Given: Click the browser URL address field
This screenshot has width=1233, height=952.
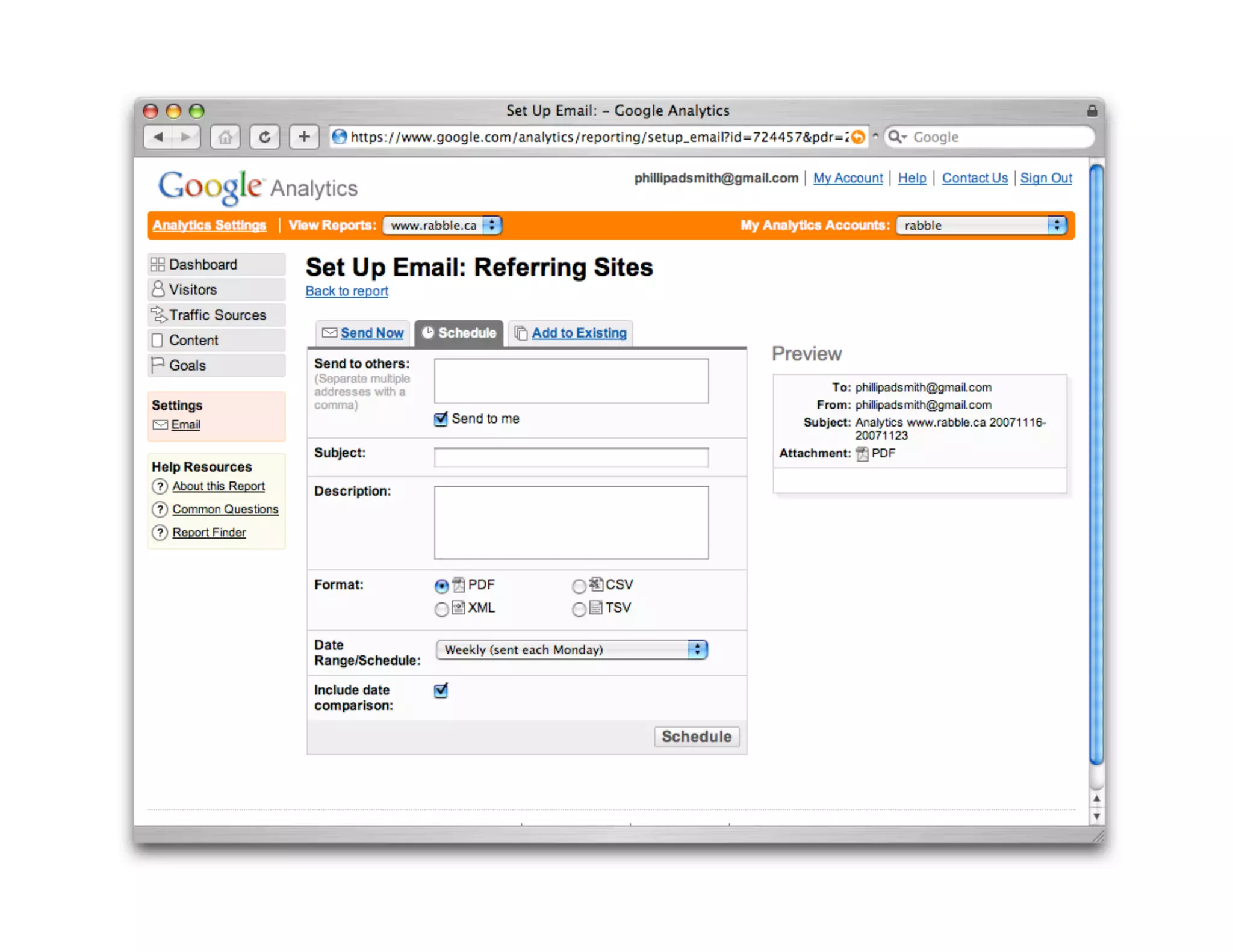Looking at the screenshot, I should coord(599,137).
